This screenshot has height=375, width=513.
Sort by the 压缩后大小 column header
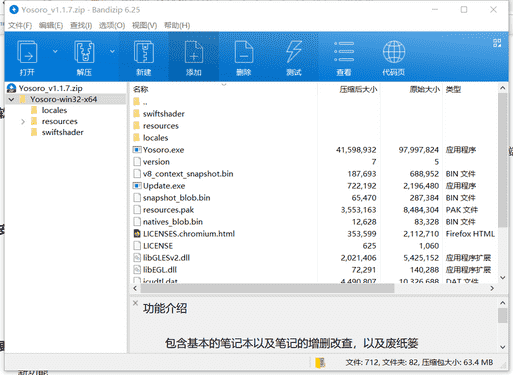(x=358, y=89)
